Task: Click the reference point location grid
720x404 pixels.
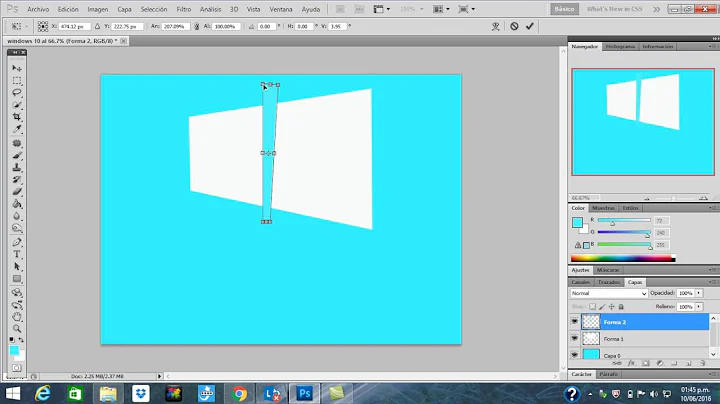Action: (43, 27)
